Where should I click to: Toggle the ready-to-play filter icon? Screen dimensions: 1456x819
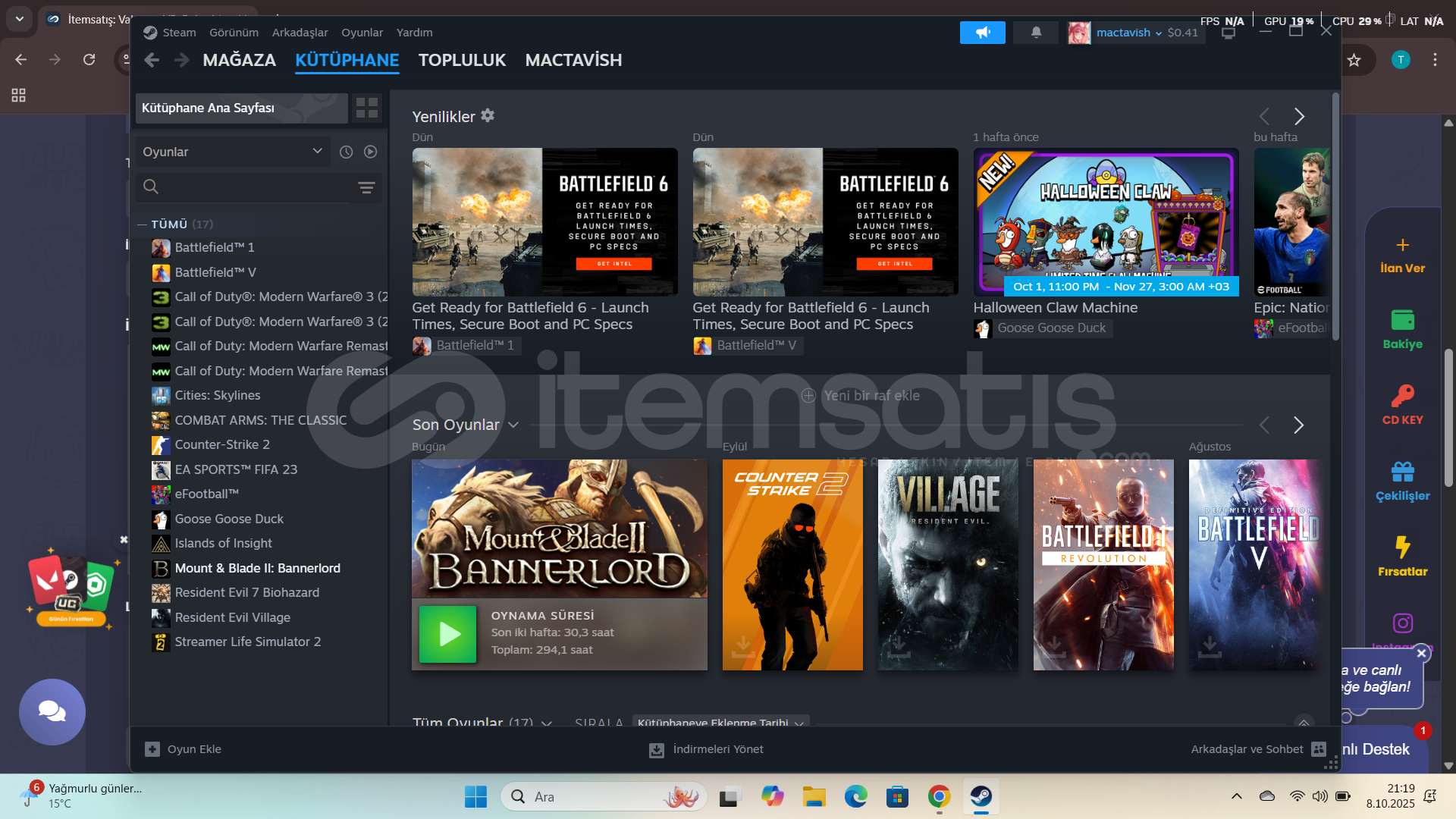[370, 152]
